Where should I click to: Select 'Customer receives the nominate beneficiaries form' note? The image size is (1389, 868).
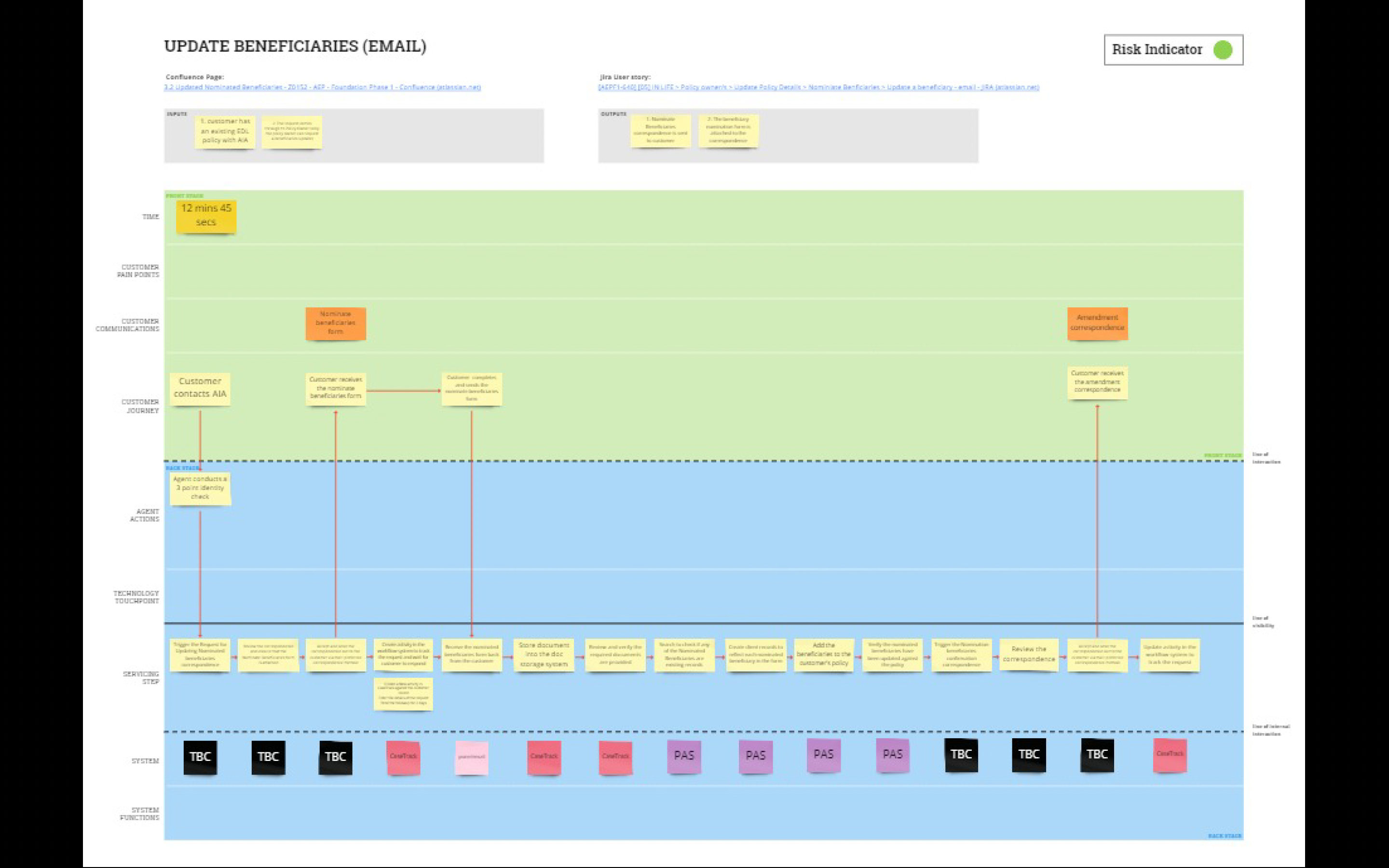[x=336, y=389]
